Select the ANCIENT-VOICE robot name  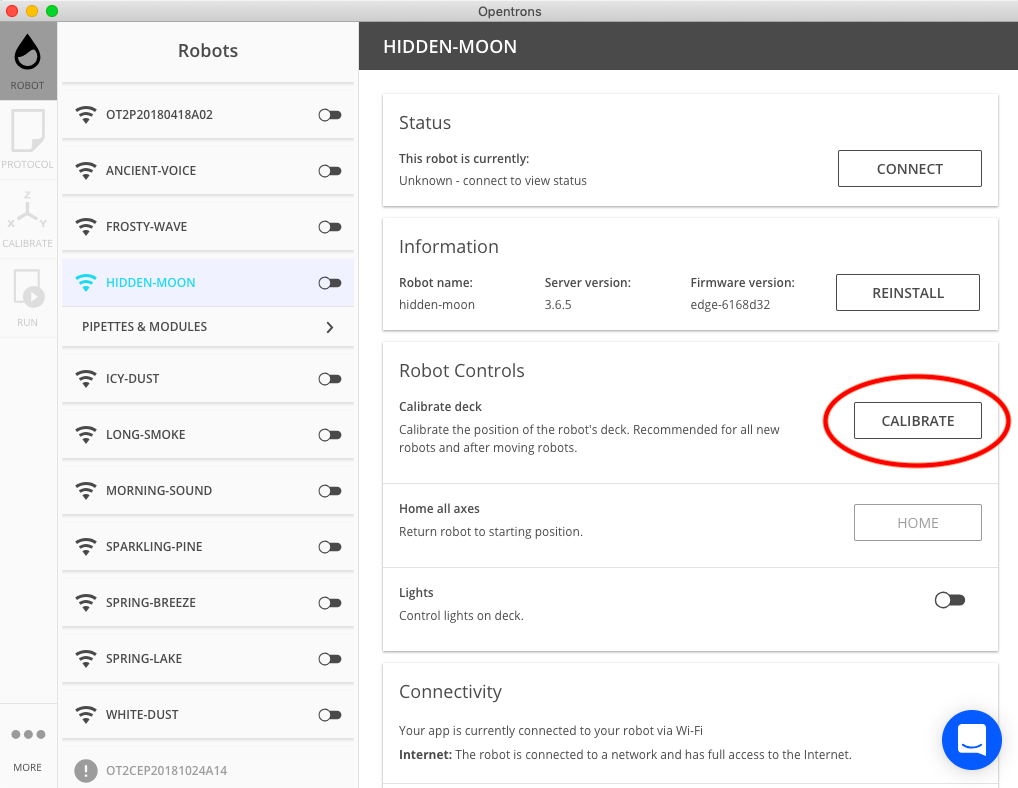151,171
